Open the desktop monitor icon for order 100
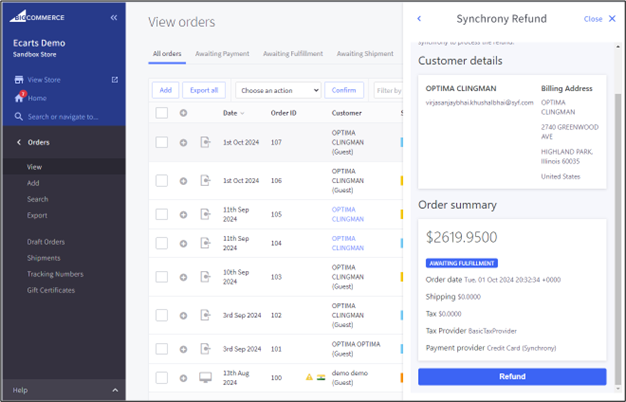This screenshot has height=402, width=626. (x=205, y=377)
